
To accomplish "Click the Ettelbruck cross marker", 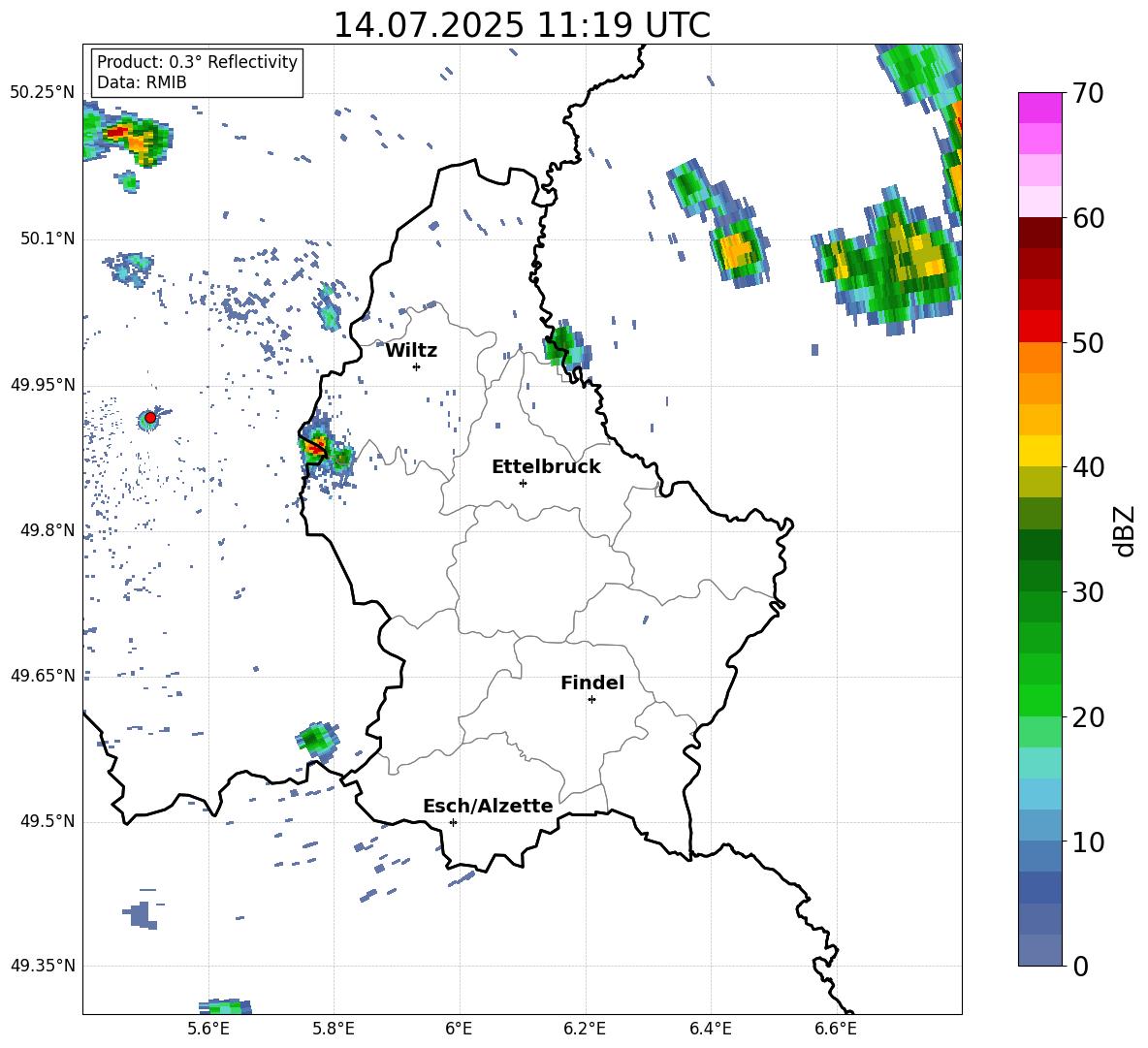I will point(523,483).
